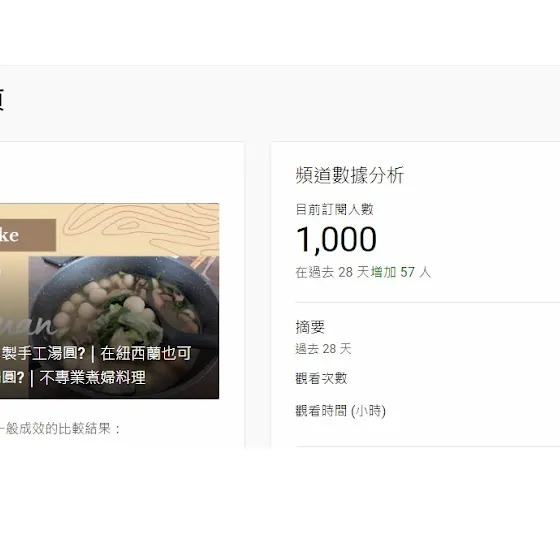Screen dimensions: 560x560
Task: Click the 不專業煮婦料理 title text
Action: tap(92, 378)
